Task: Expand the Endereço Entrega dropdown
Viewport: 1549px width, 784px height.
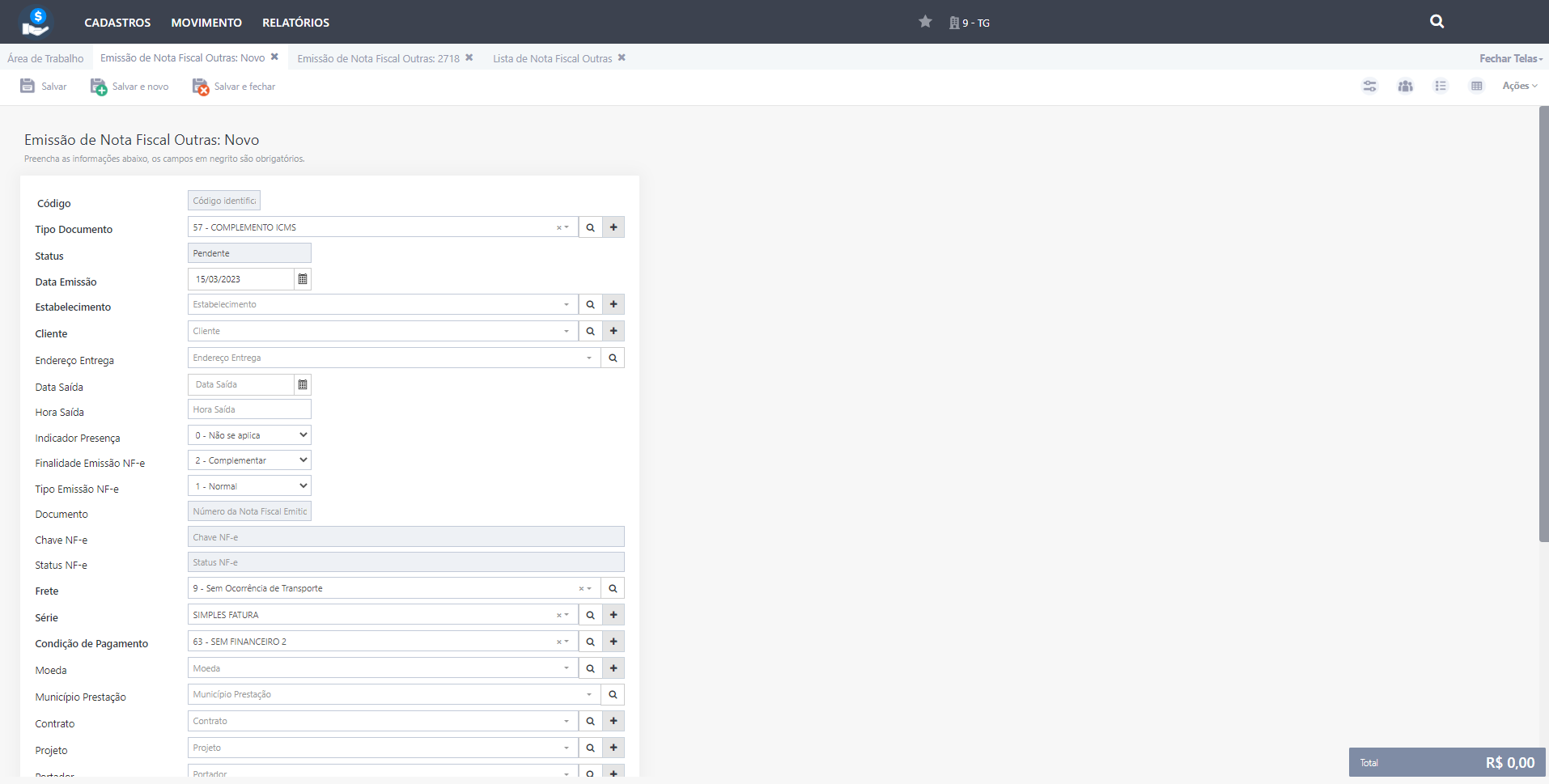Action: [588, 358]
